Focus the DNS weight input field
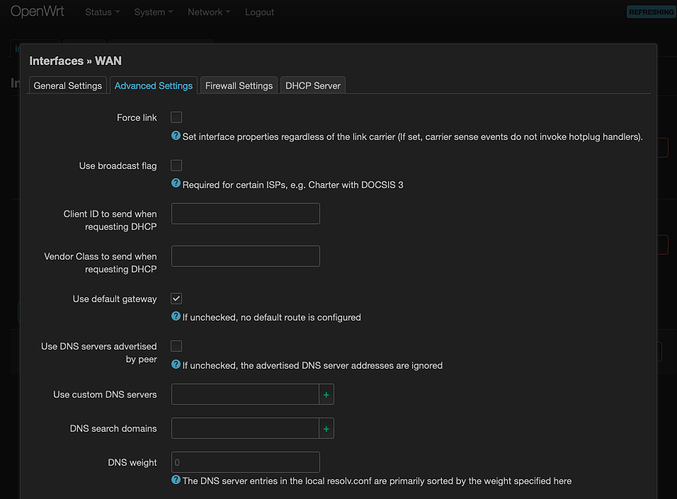Image resolution: width=677 pixels, height=499 pixels. click(245, 462)
